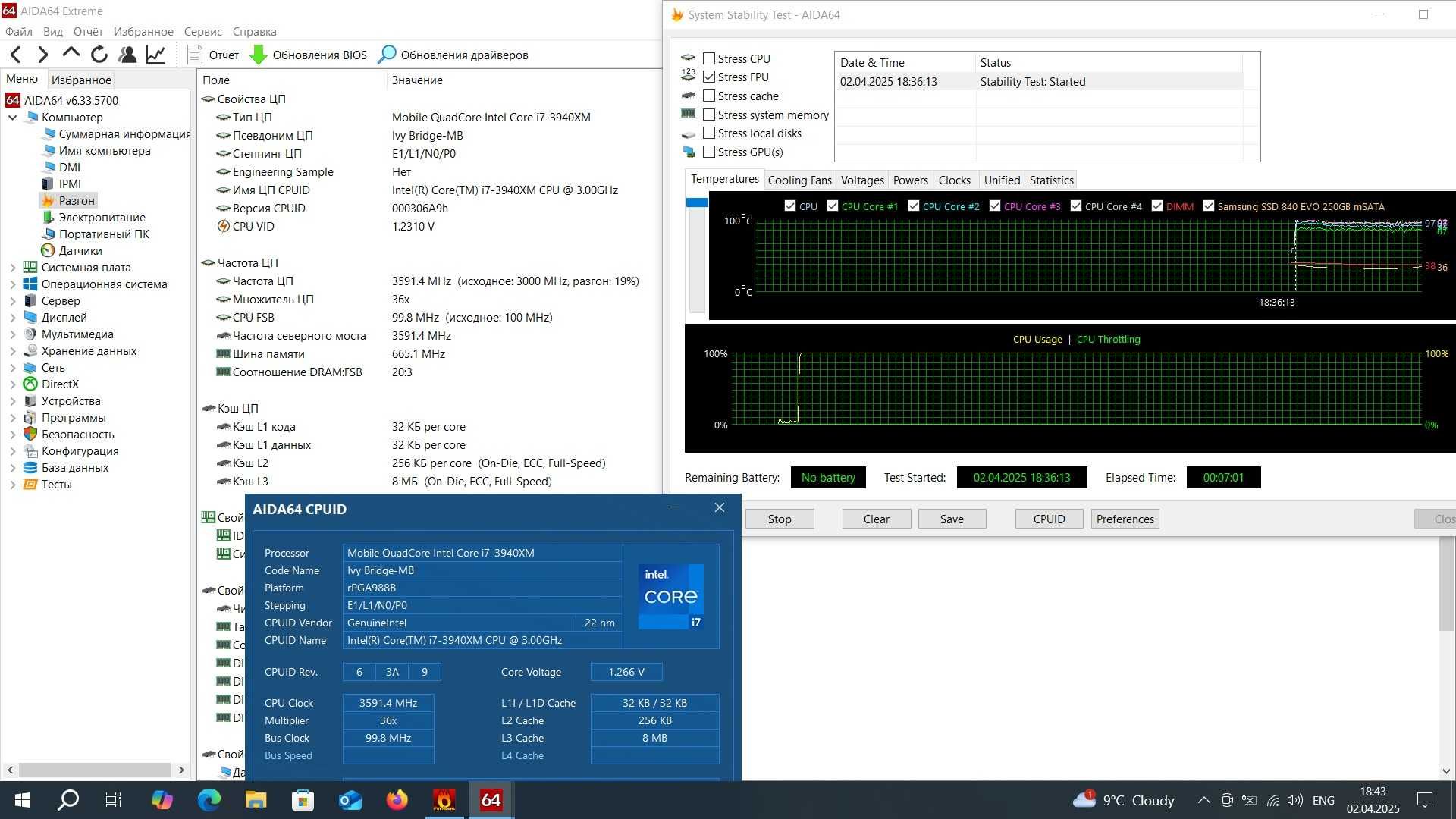Click the CPUID button in stability test
The width and height of the screenshot is (1456, 819).
pyautogui.click(x=1050, y=519)
